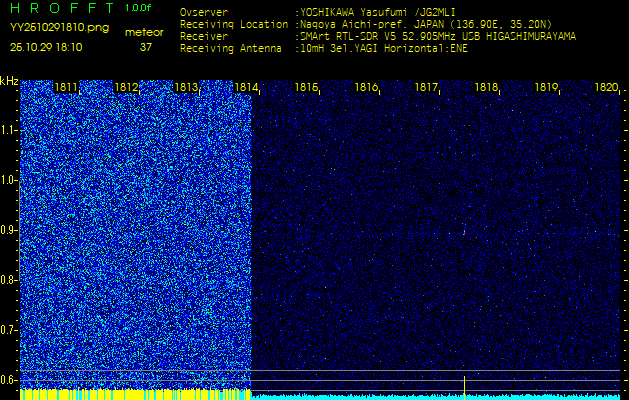The width and height of the screenshot is (629, 400).
Task: Click the 1820 time marker
Action: (606, 87)
